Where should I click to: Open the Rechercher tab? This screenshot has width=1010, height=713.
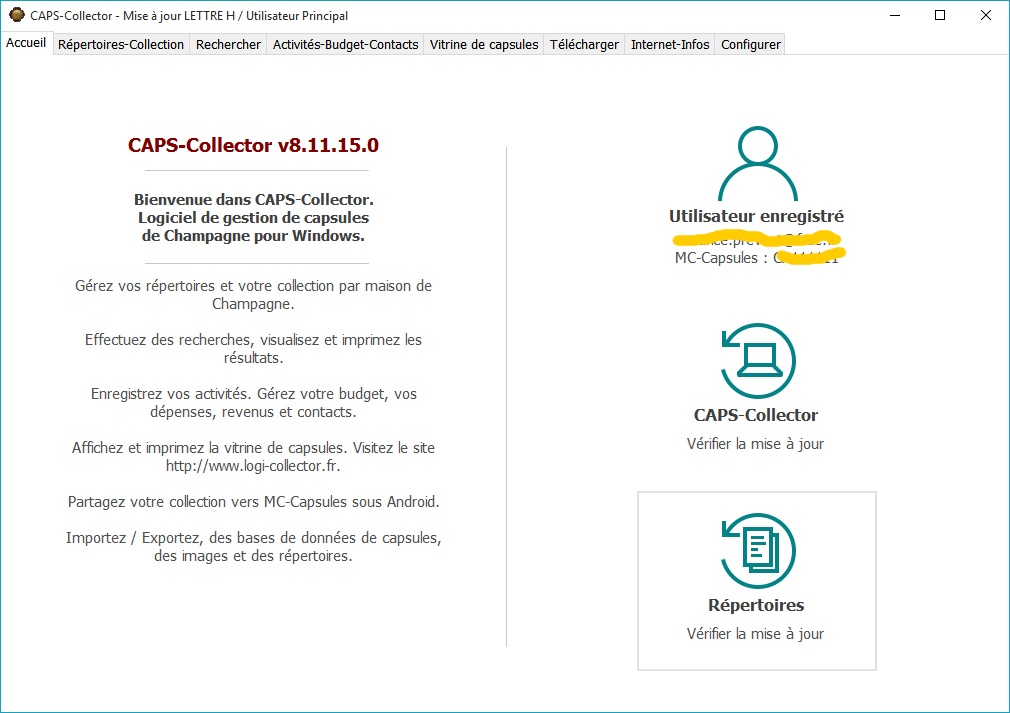click(228, 44)
